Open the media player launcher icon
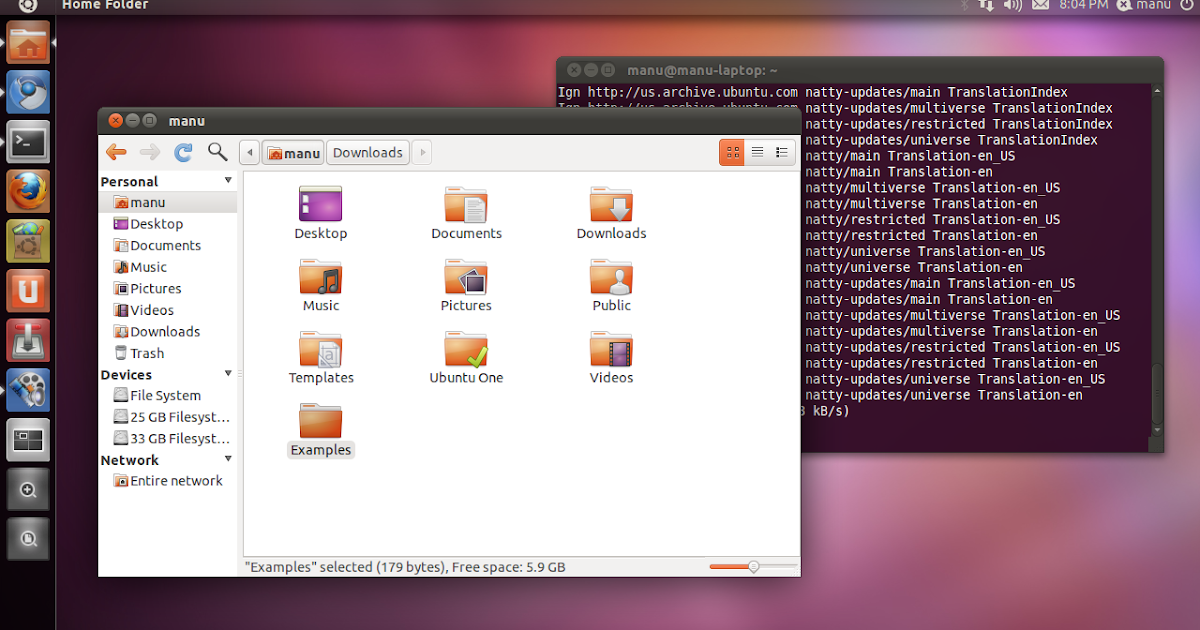The image size is (1200, 630). [28, 390]
